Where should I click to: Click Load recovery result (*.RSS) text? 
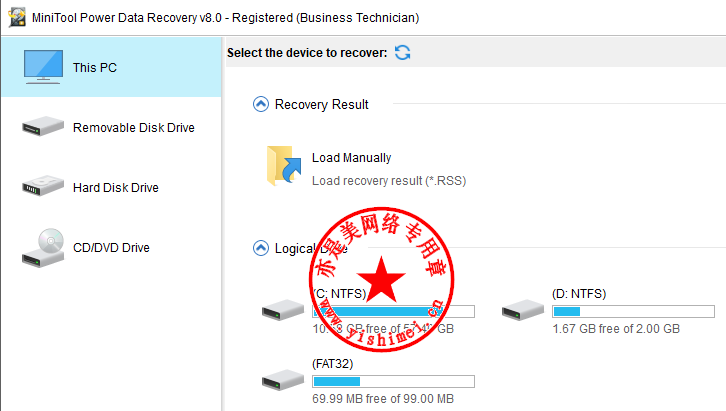tap(389, 181)
